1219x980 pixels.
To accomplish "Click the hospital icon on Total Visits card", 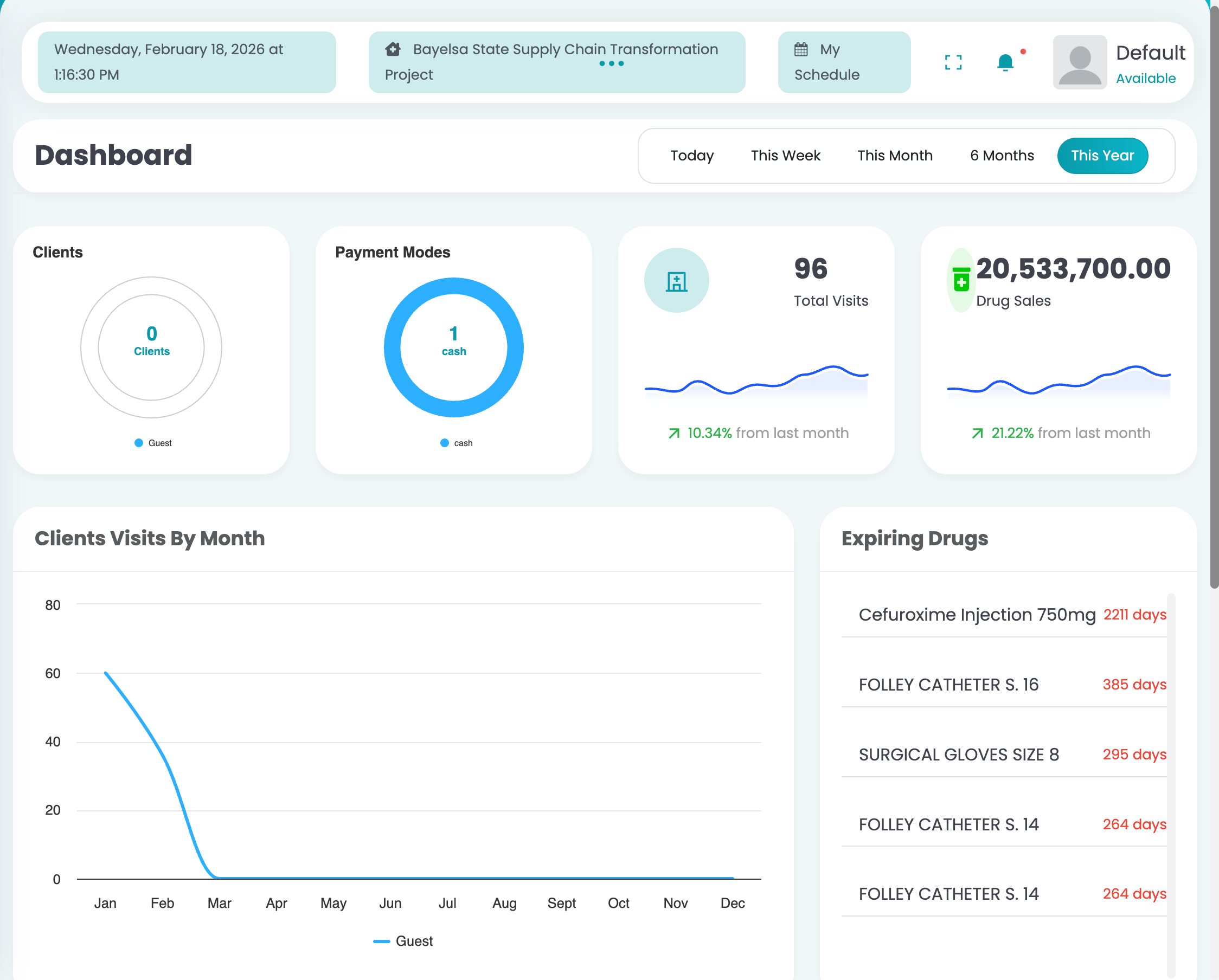I will [676, 280].
